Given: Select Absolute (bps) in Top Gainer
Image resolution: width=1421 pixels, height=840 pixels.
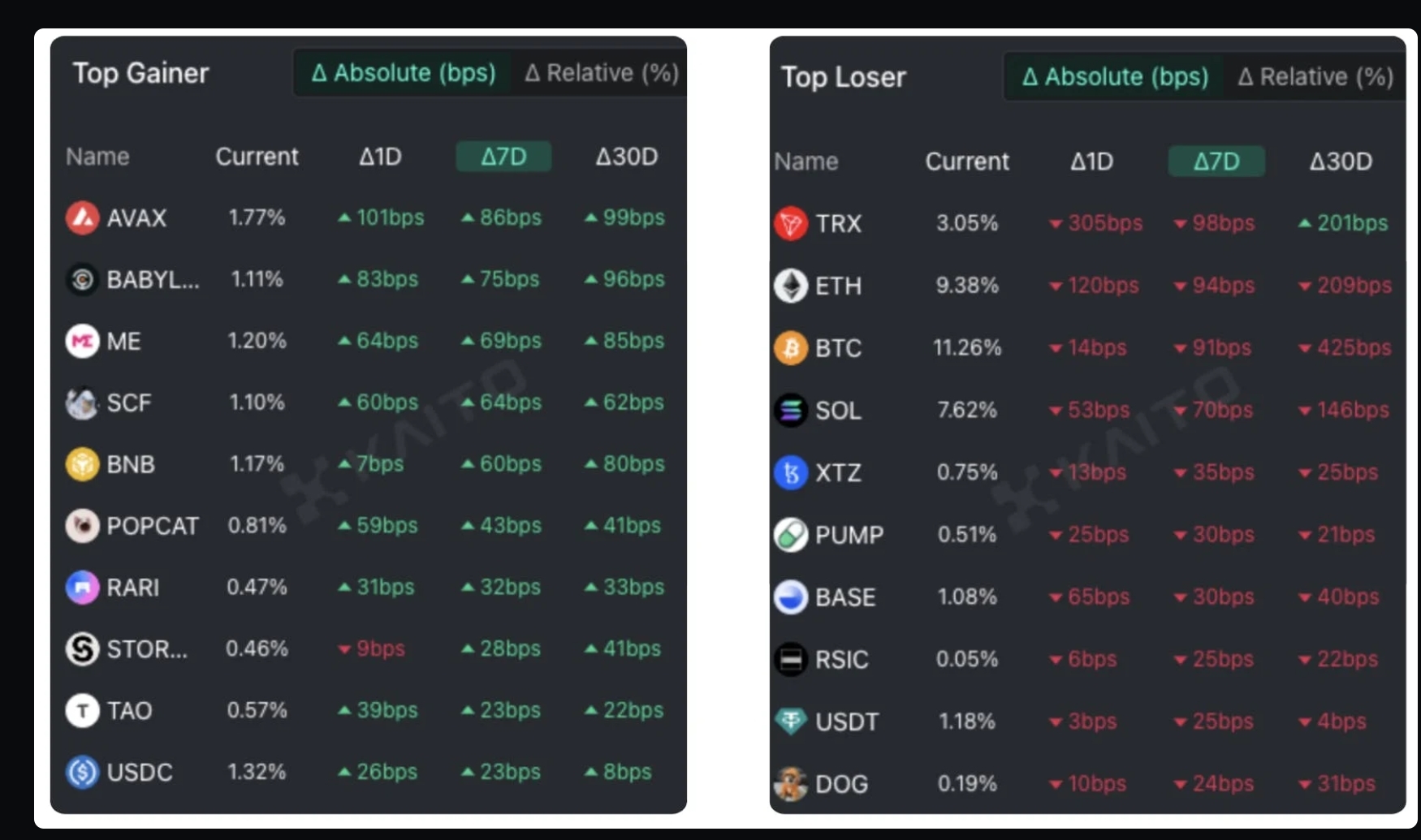Looking at the screenshot, I should pos(404,73).
